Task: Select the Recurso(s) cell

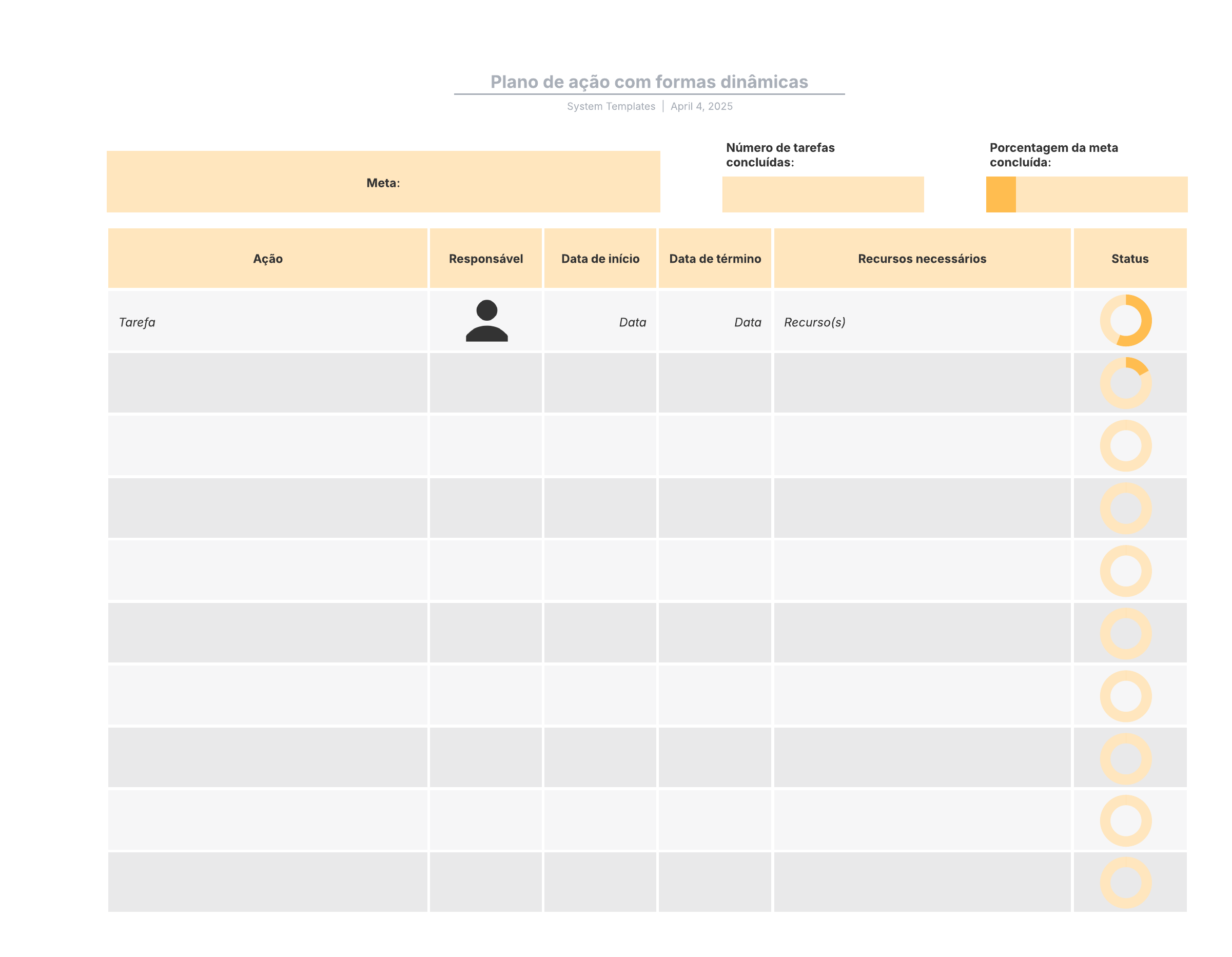Action: 921,322
